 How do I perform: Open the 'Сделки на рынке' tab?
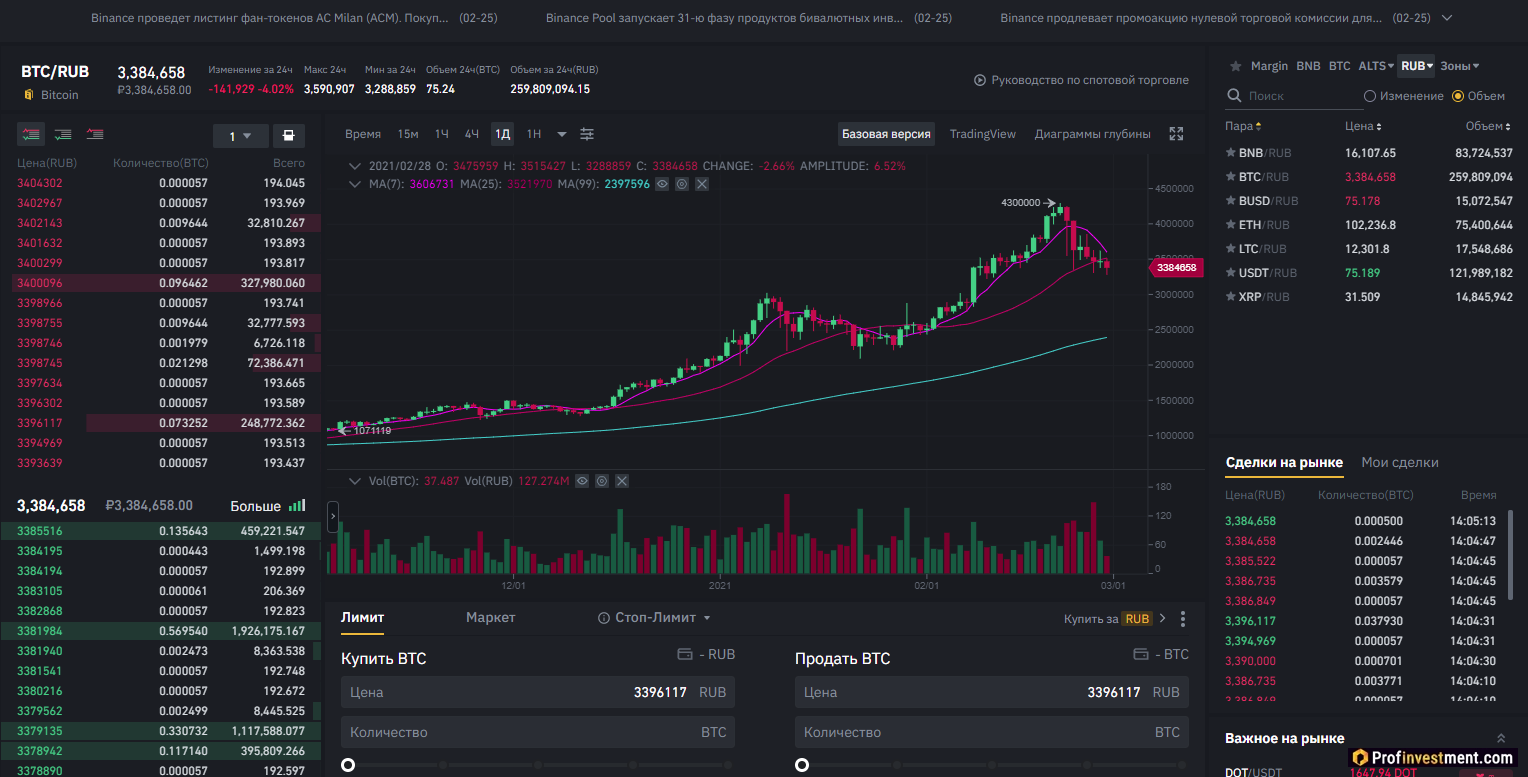(1284, 462)
